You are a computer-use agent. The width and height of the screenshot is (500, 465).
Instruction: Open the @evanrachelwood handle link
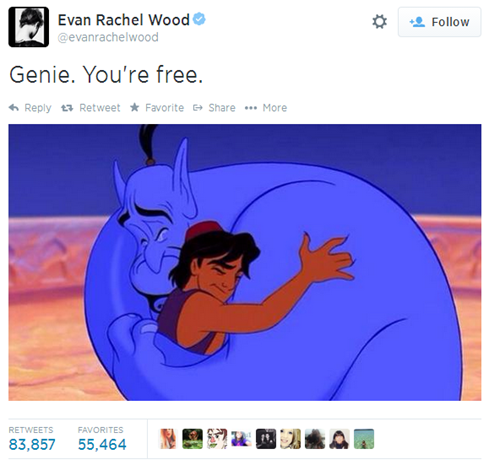(x=108, y=37)
